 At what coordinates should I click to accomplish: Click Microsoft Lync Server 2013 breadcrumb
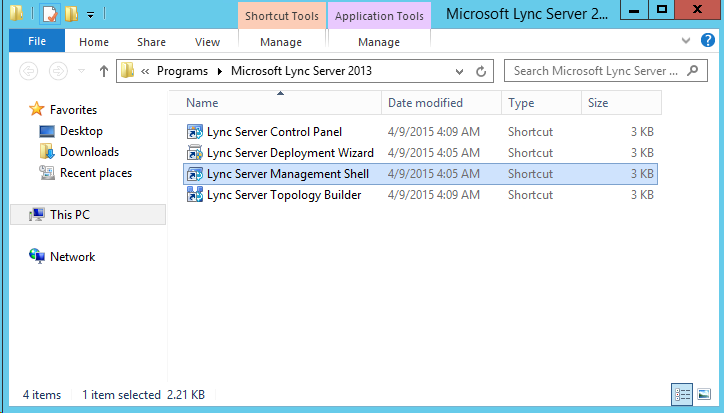(301, 71)
